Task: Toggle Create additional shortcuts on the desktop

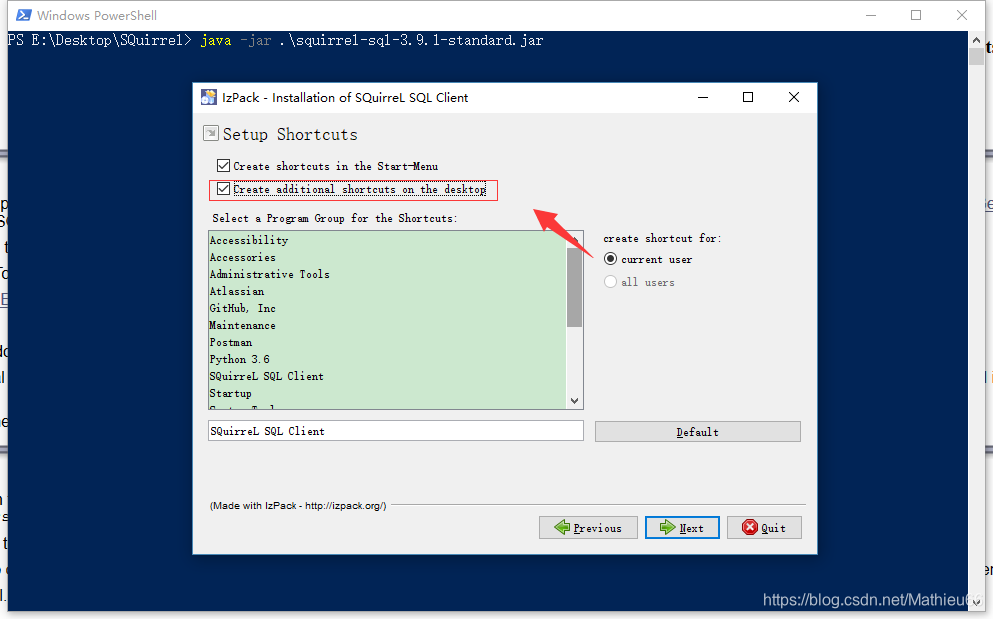Action: point(223,189)
